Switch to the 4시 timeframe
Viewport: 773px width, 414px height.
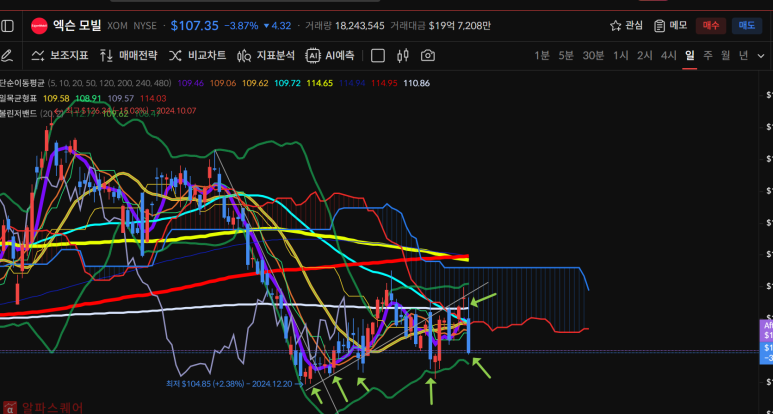[668, 56]
